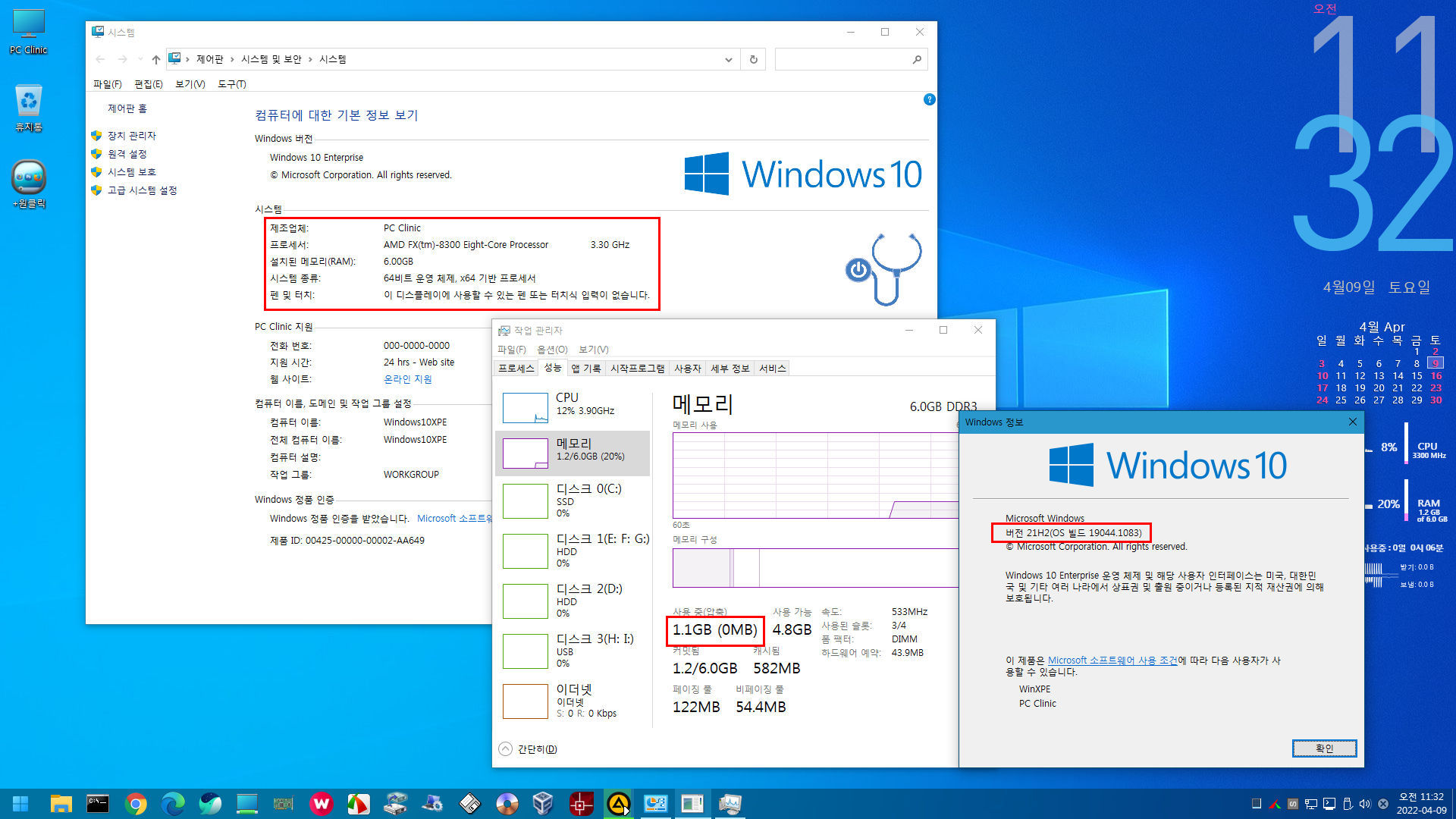Switch to the Processes (프로세스) tab
This screenshot has width=1456, height=819.
516,369
